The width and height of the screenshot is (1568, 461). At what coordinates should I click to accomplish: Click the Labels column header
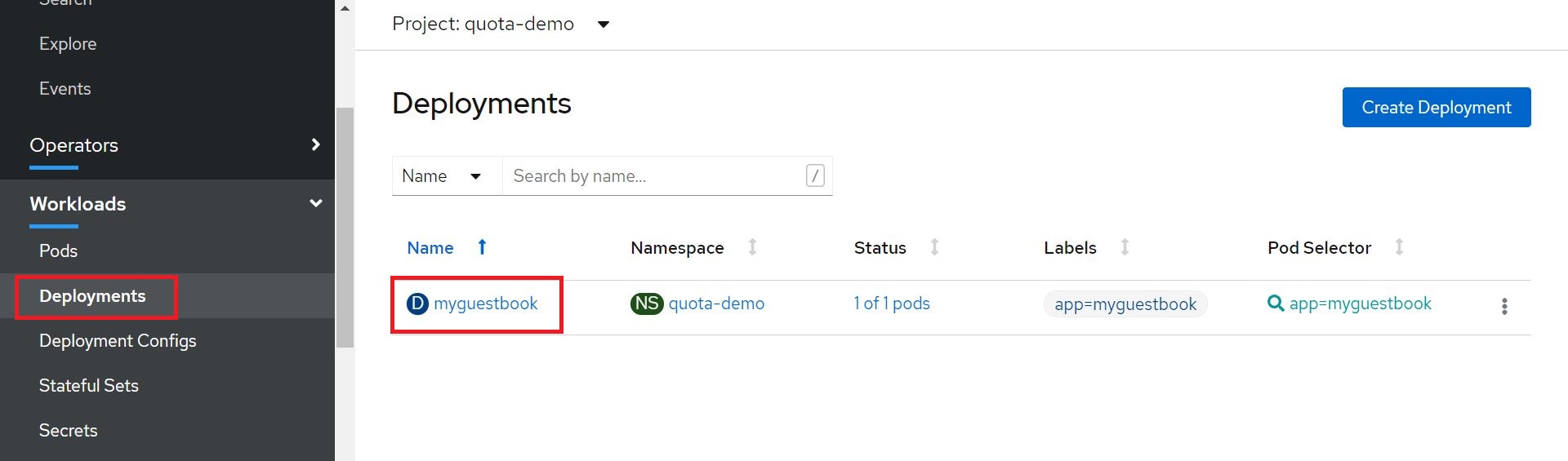click(x=1070, y=248)
